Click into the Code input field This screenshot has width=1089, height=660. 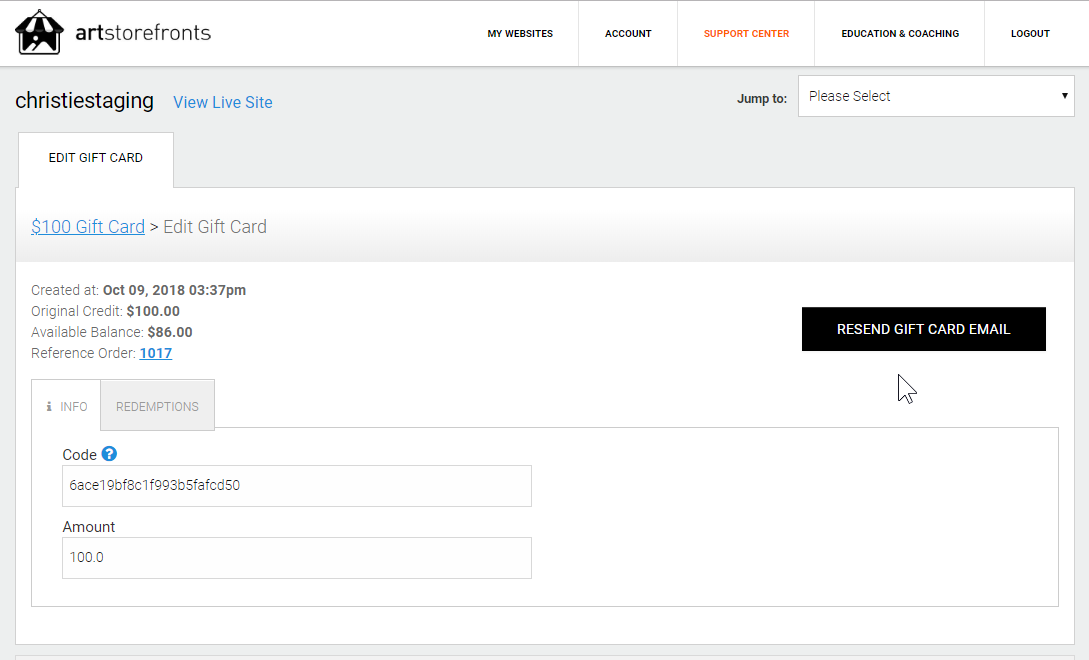click(x=296, y=486)
